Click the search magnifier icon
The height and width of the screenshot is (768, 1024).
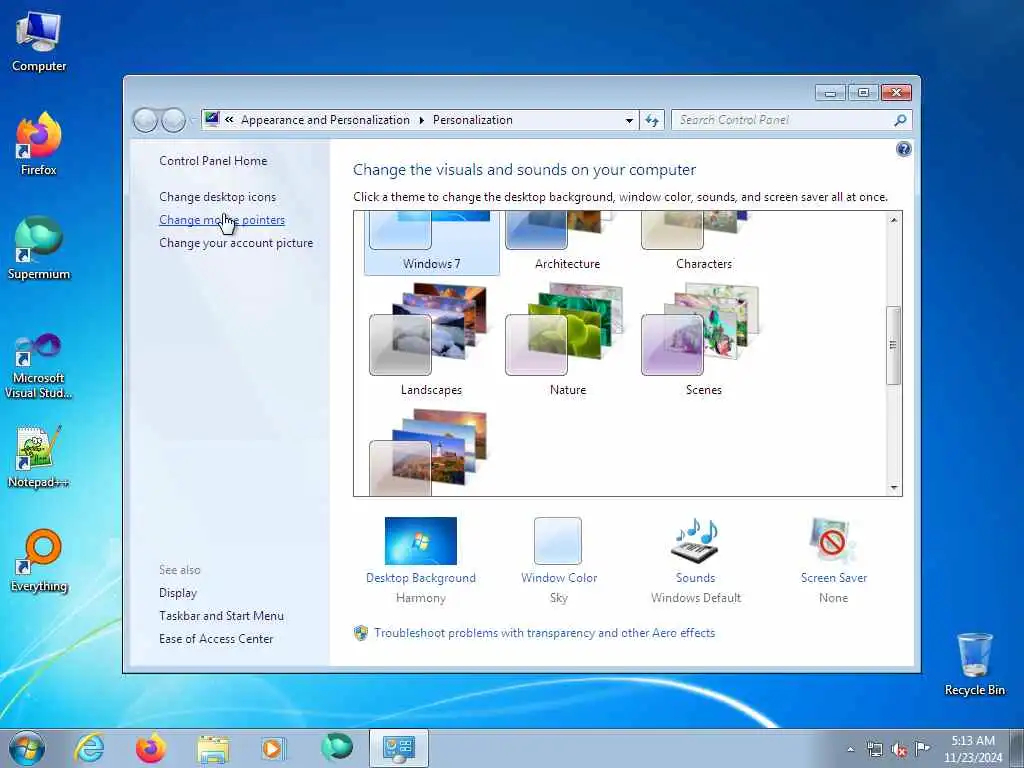click(x=900, y=120)
